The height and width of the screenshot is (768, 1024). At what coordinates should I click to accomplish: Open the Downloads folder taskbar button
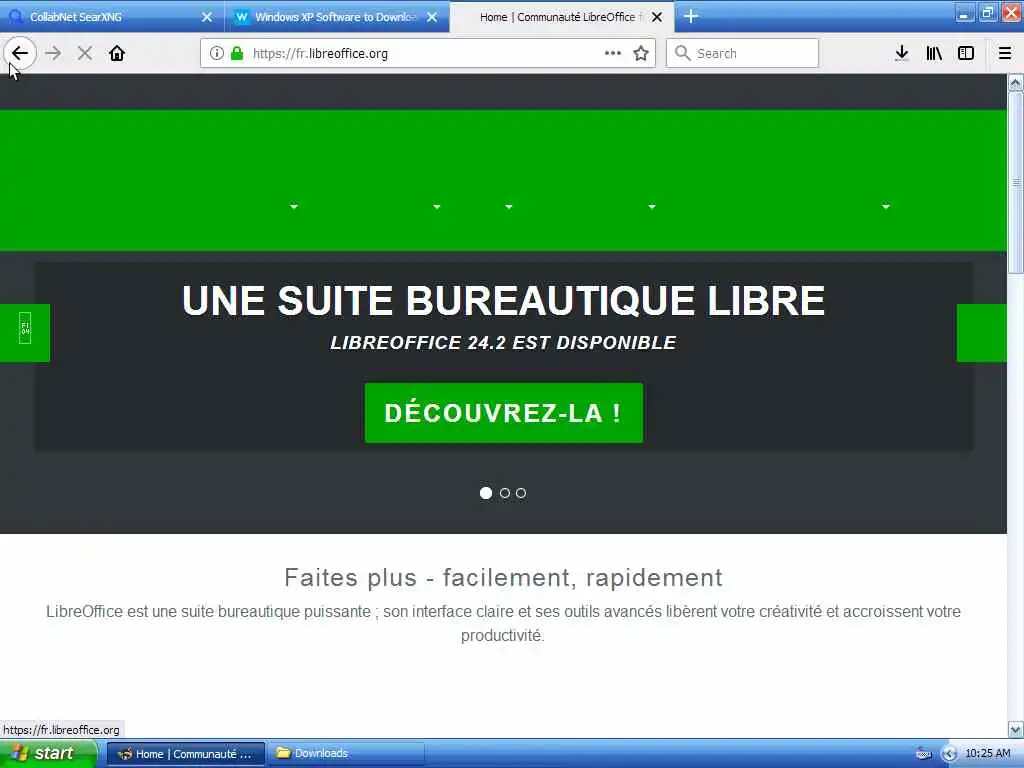click(346, 754)
